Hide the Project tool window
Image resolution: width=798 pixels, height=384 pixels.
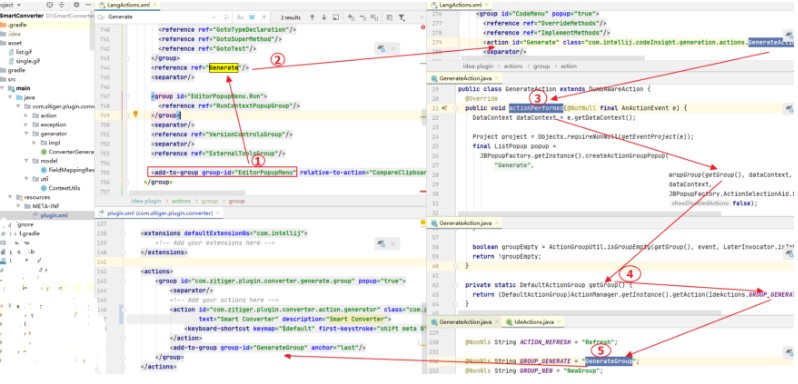pyautogui.click(x=88, y=5)
